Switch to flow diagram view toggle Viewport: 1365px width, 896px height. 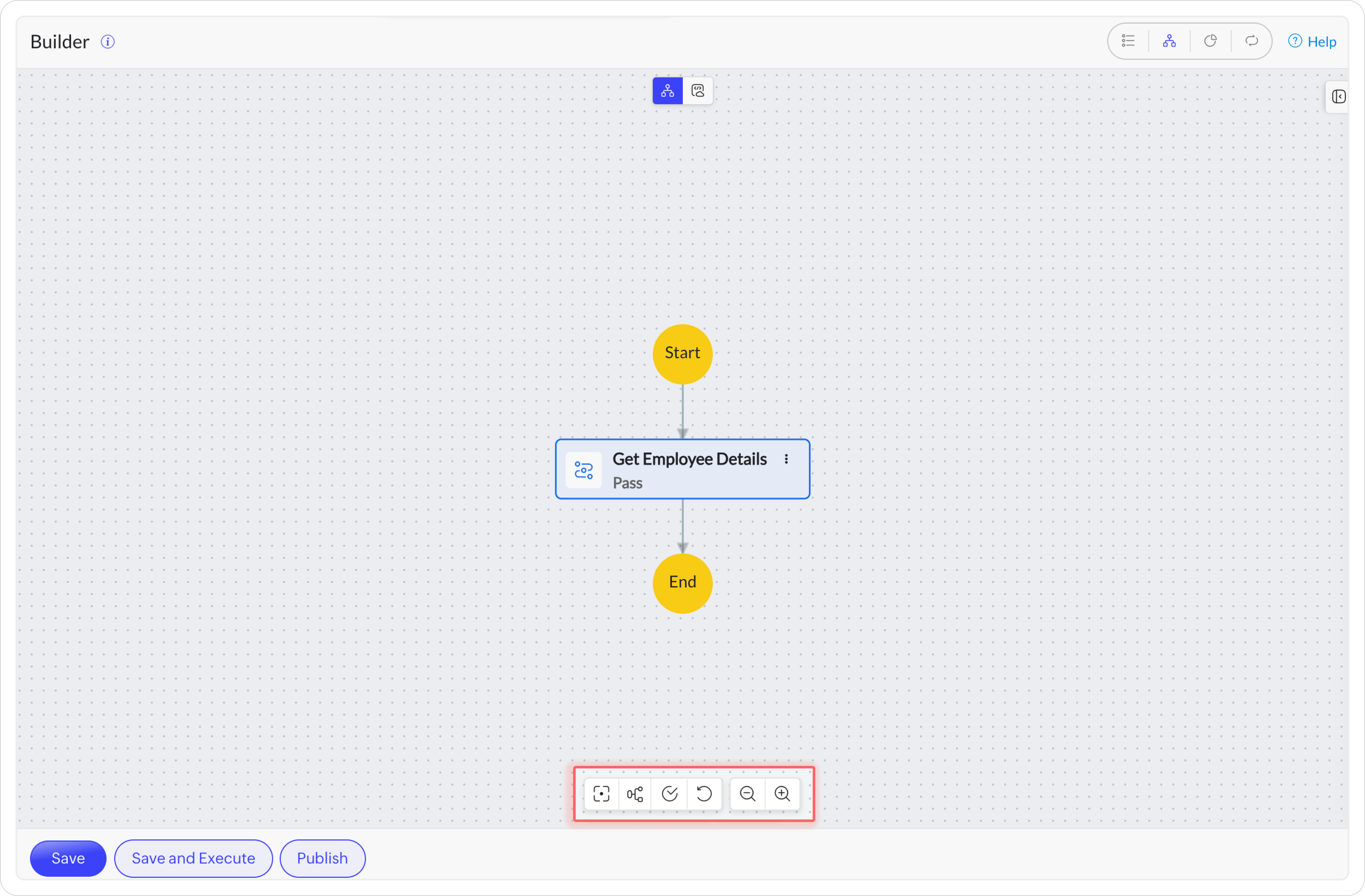click(668, 91)
